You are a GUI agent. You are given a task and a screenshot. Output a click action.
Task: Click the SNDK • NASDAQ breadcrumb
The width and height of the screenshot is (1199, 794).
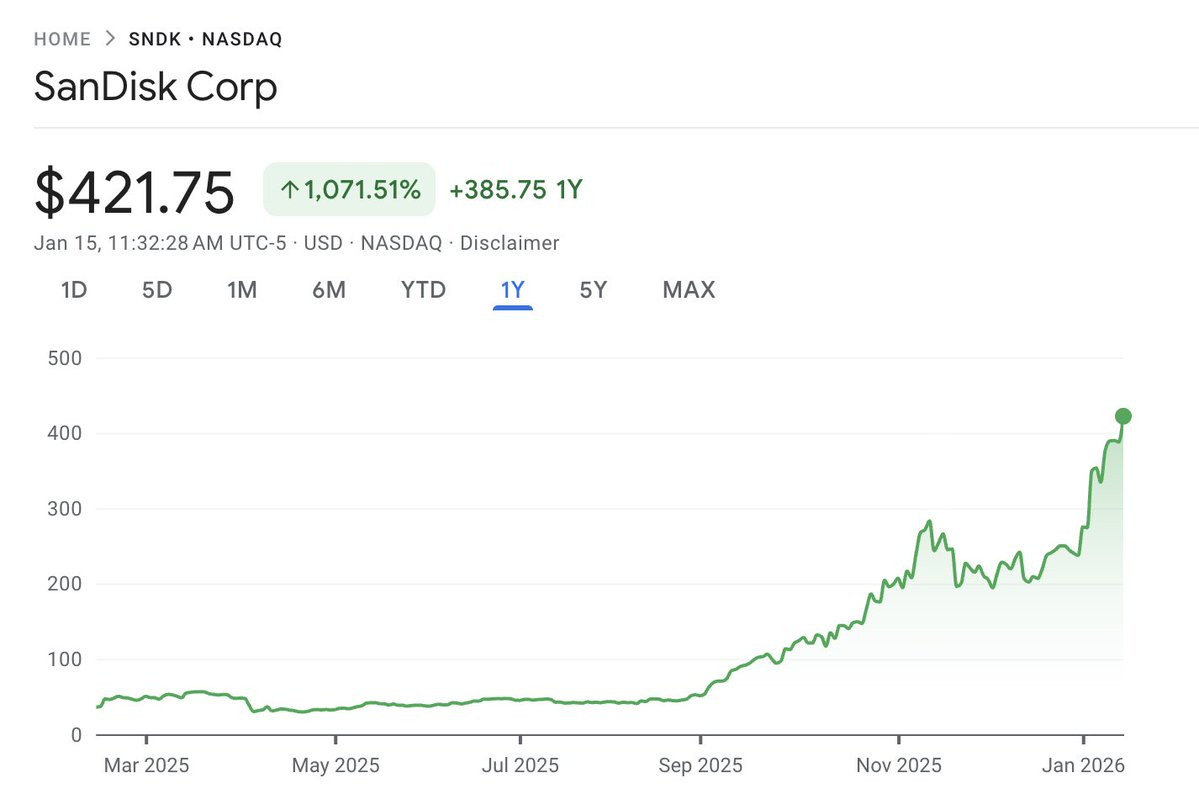(x=205, y=39)
